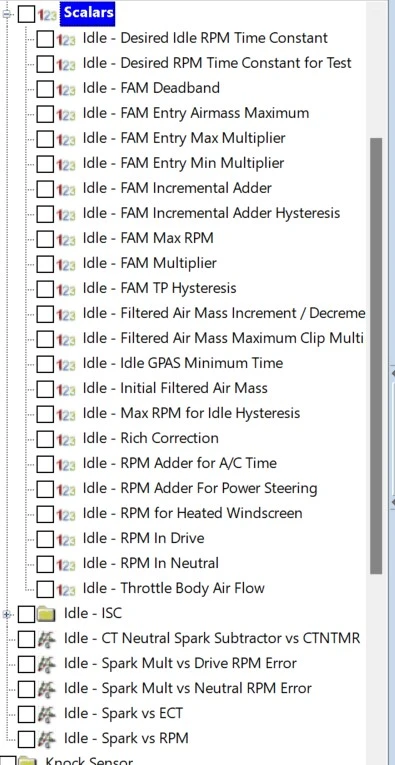Click table icon of Spark Mult vs Neutral RPM Error

tap(46, 688)
